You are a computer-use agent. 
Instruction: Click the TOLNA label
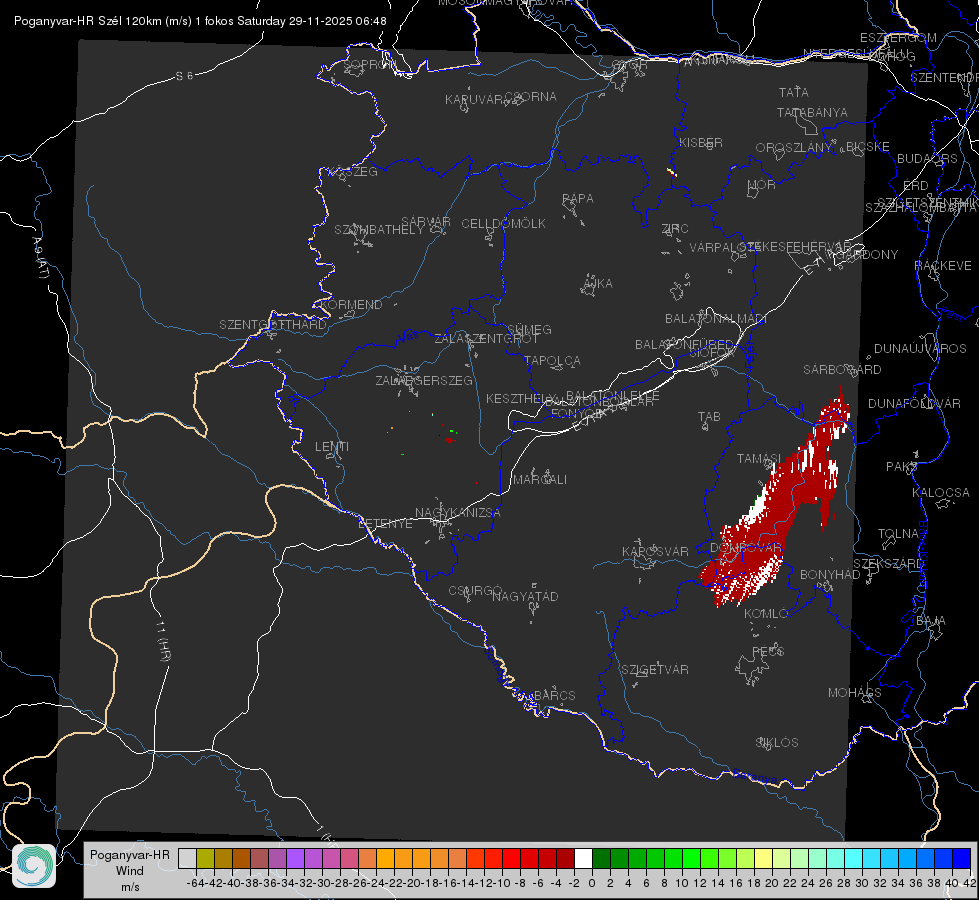point(898,534)
